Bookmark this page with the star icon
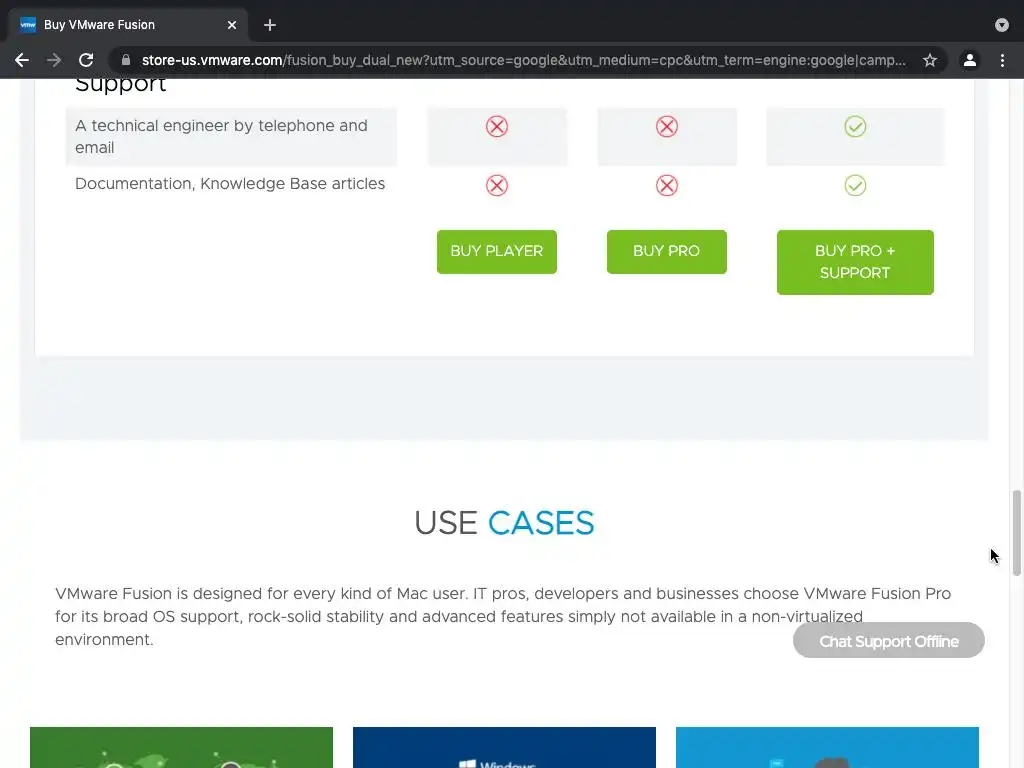The image size is (1024, 768). click(x=930, y=60)
